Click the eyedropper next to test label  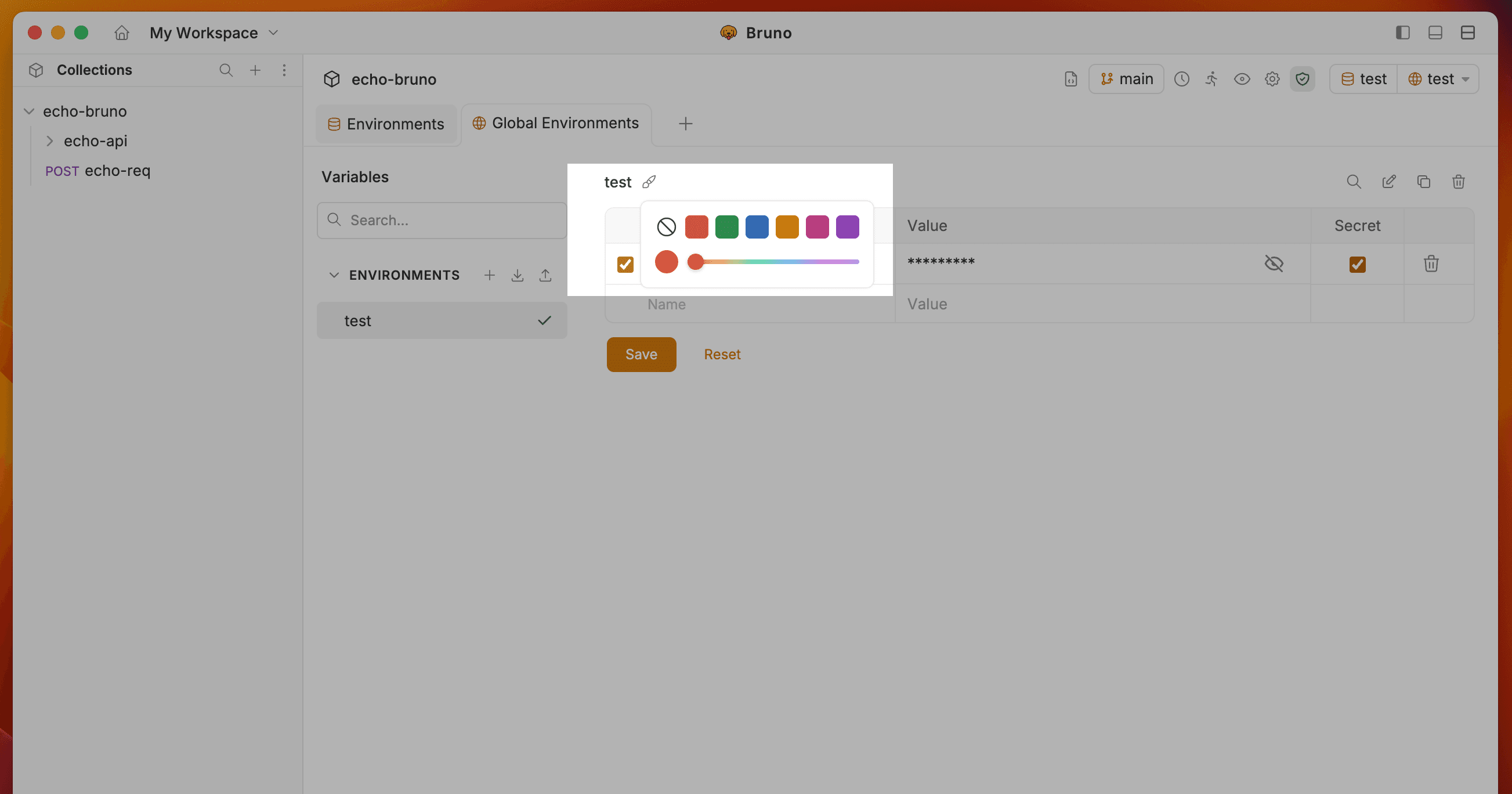(649, 182)
